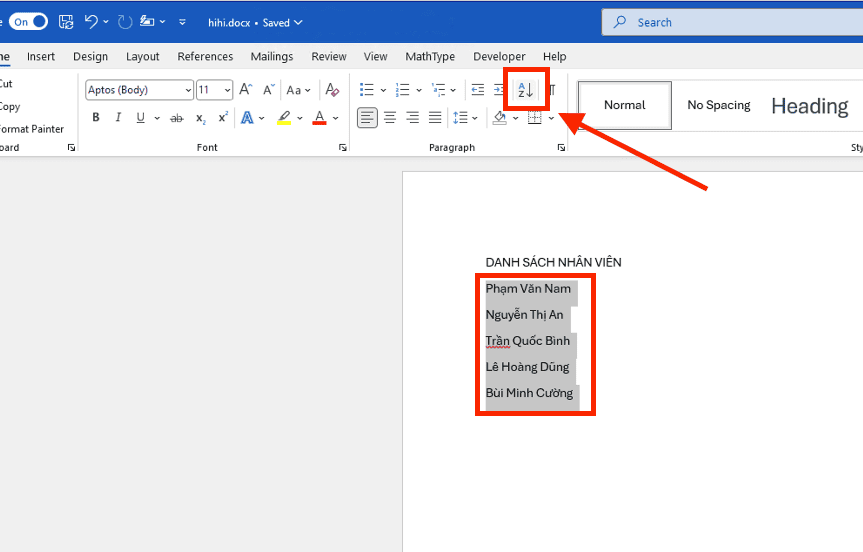This screenshot has width=863, height=552.
Task: Apply red font color
Action: [319, 117]
